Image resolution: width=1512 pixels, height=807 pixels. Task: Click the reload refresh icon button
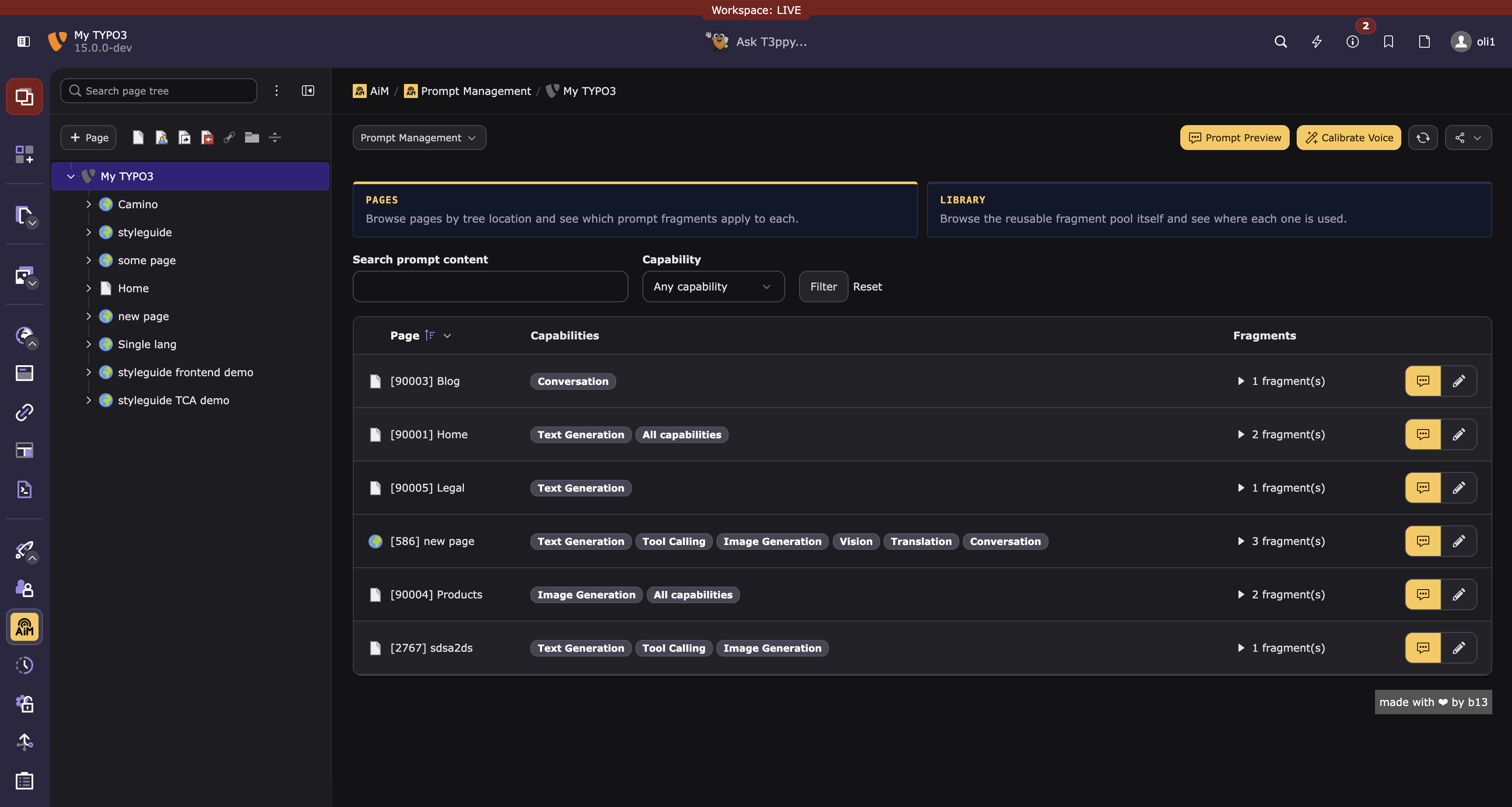point(1423,138)
